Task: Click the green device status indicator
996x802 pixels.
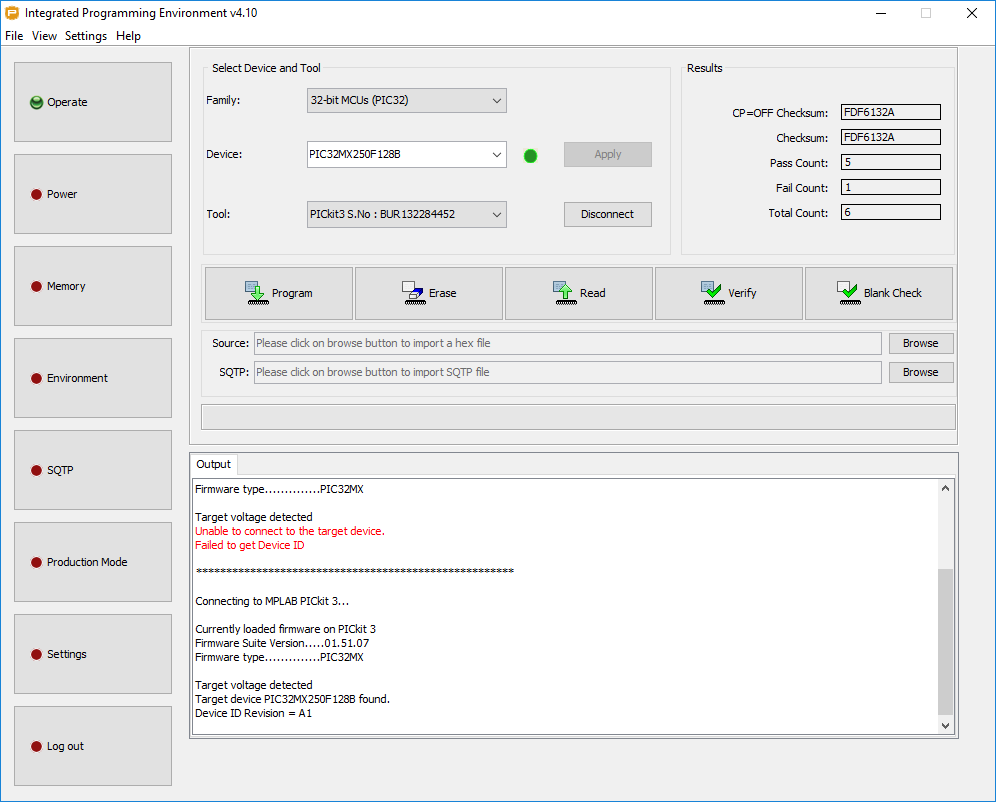Action: 530,156
